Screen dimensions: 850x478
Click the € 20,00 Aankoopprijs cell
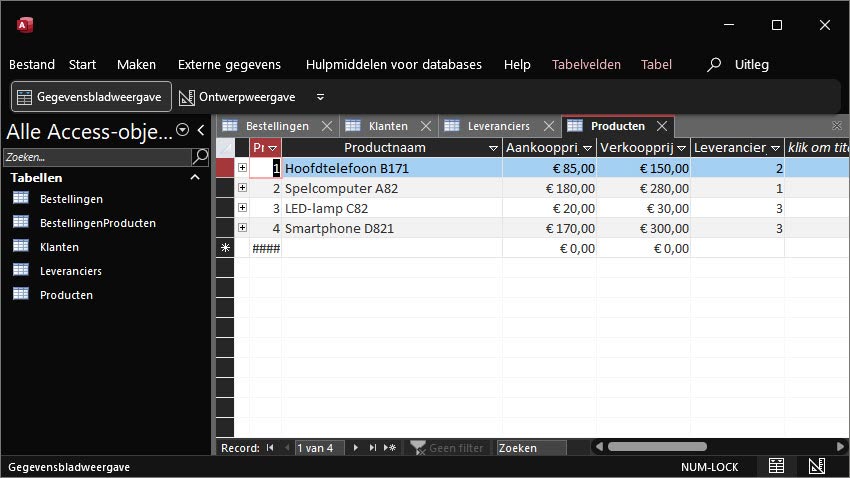point(549,208)
